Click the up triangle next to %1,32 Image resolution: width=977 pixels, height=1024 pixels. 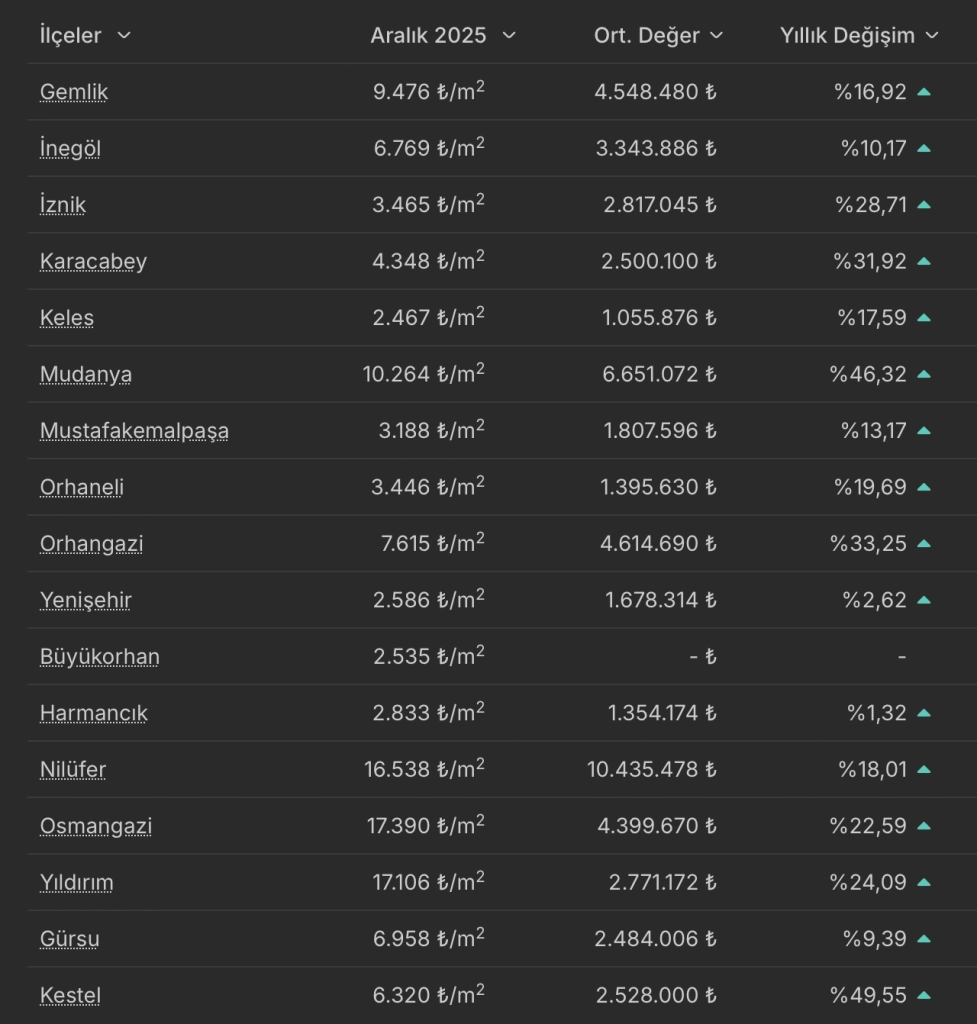click(924, 714)
